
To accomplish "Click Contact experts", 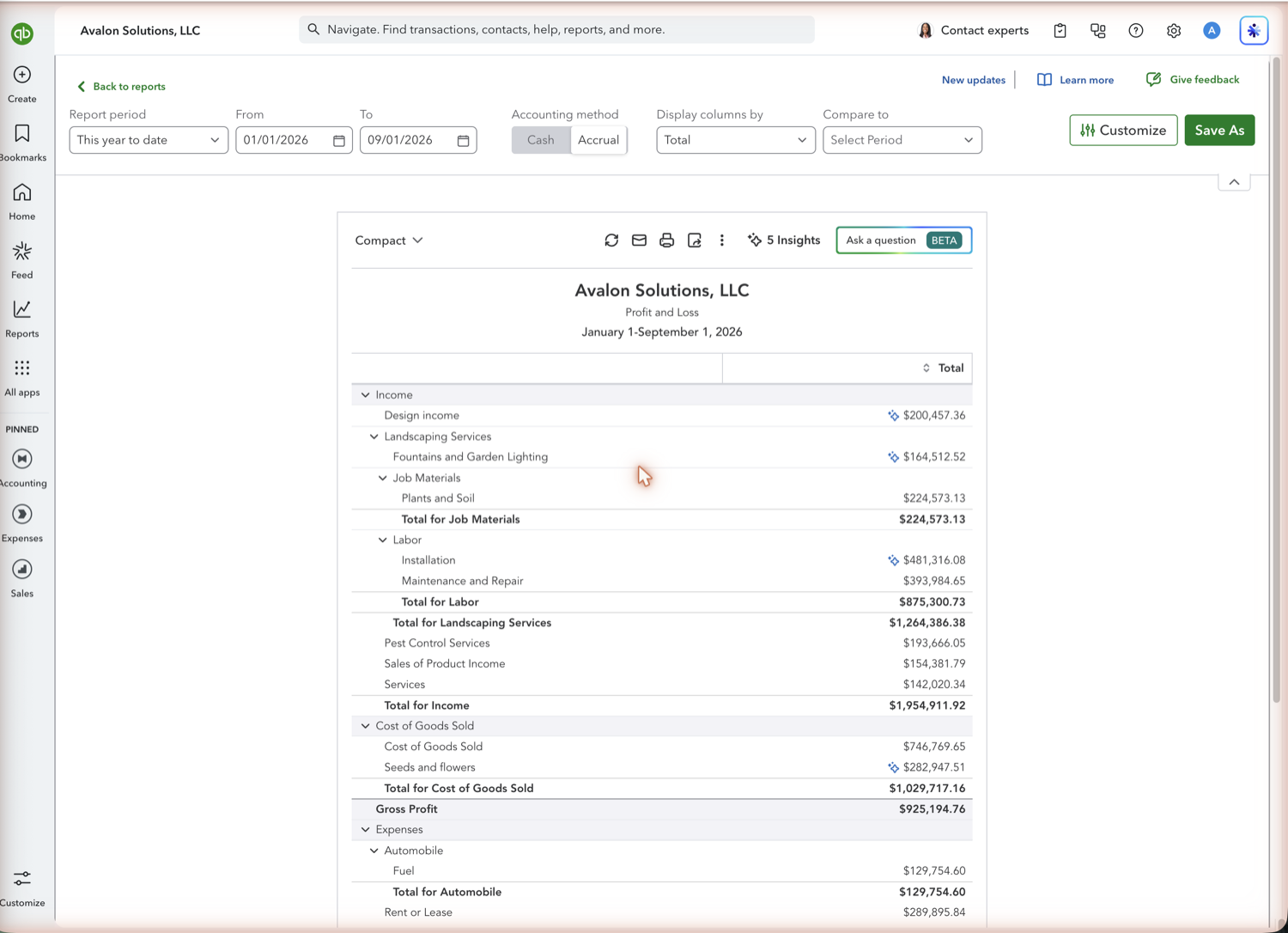I will 974,30.
